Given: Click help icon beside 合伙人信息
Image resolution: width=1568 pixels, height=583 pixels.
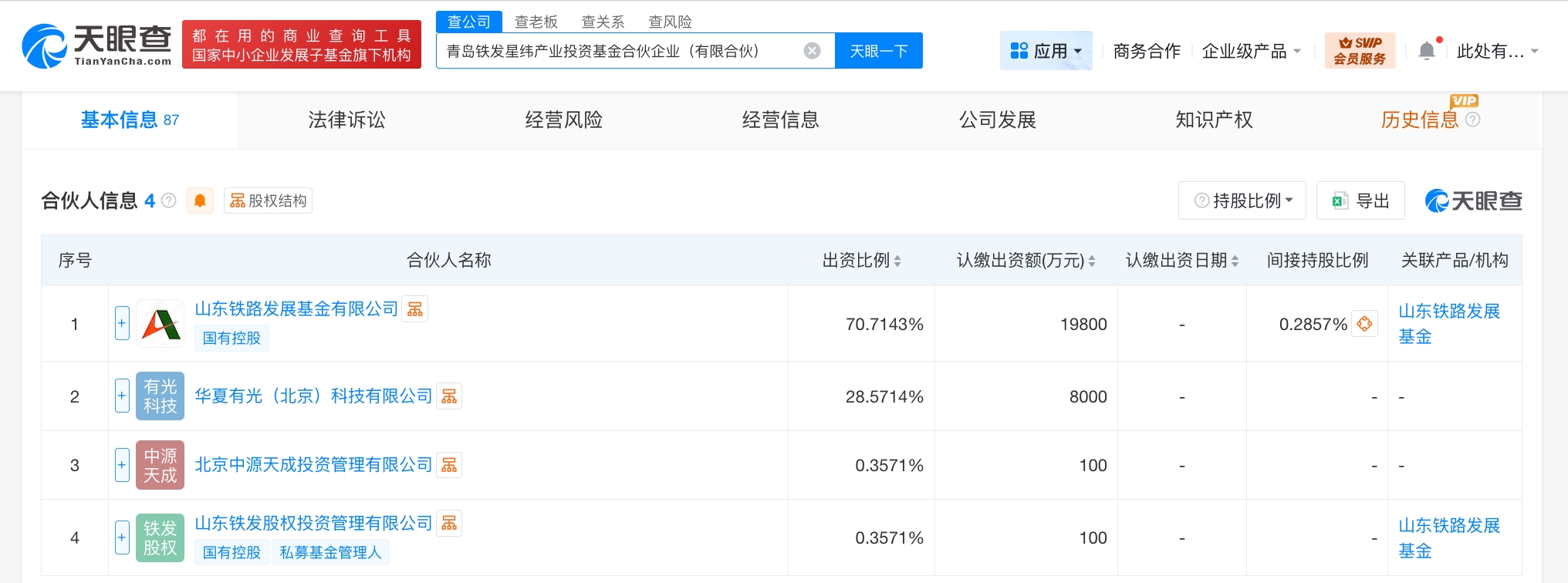Looking at the screenshot, I should 169,201.
